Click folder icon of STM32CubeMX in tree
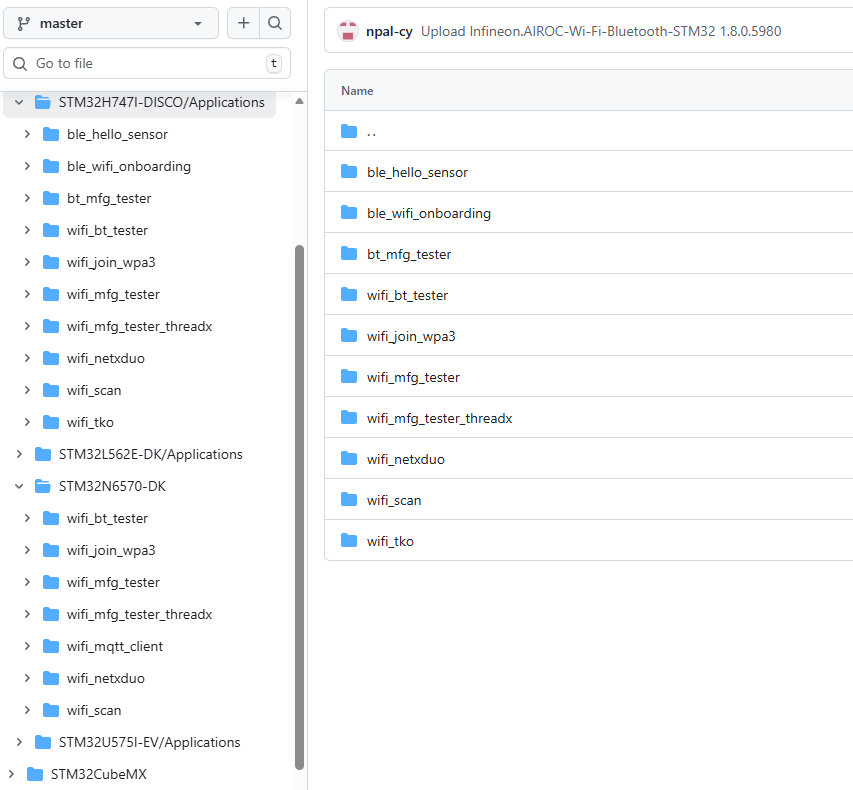Viewport: 853px width, 790px height. (x=35, y=774)
